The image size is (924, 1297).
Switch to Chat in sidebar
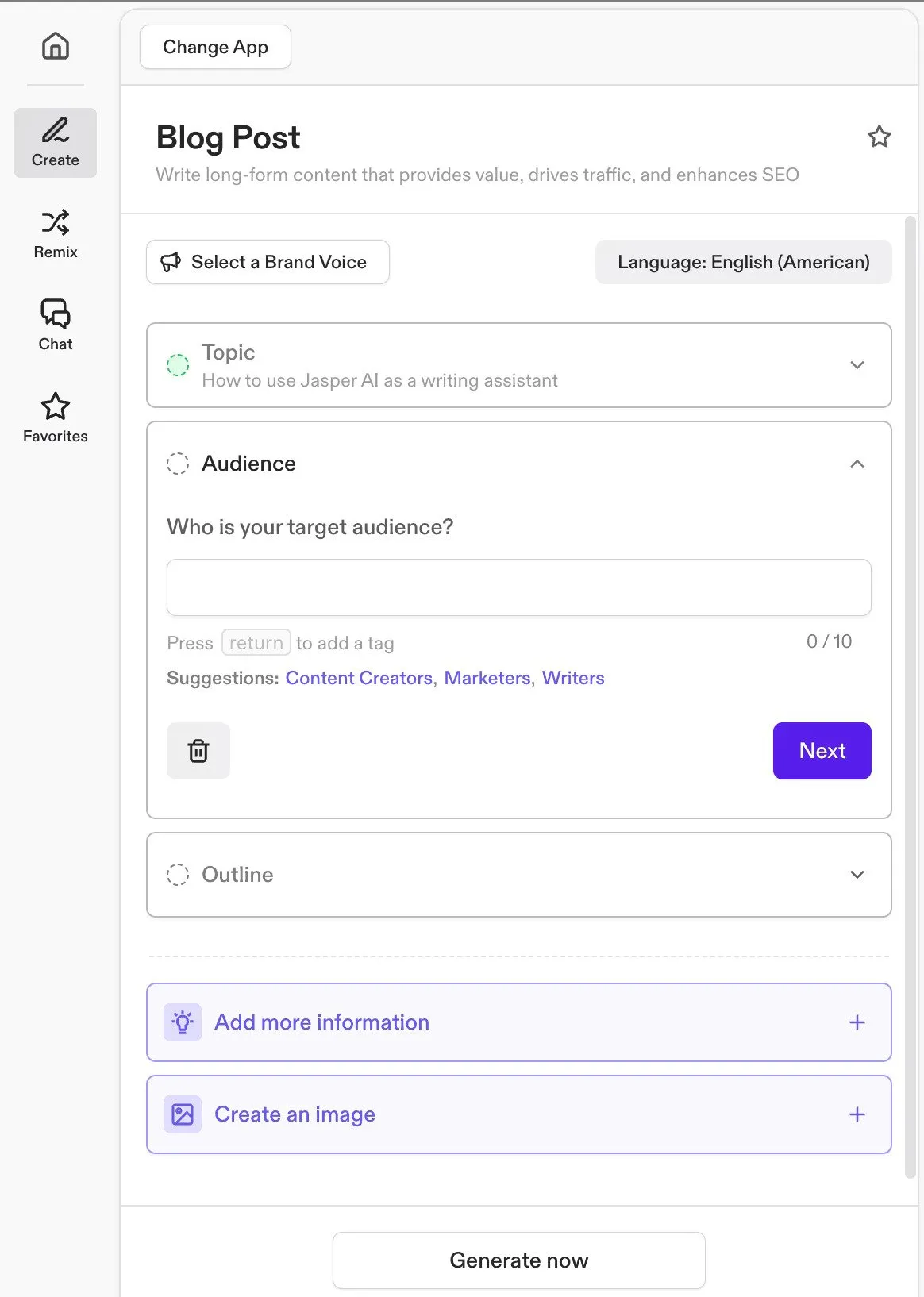[x=56, y=325]
